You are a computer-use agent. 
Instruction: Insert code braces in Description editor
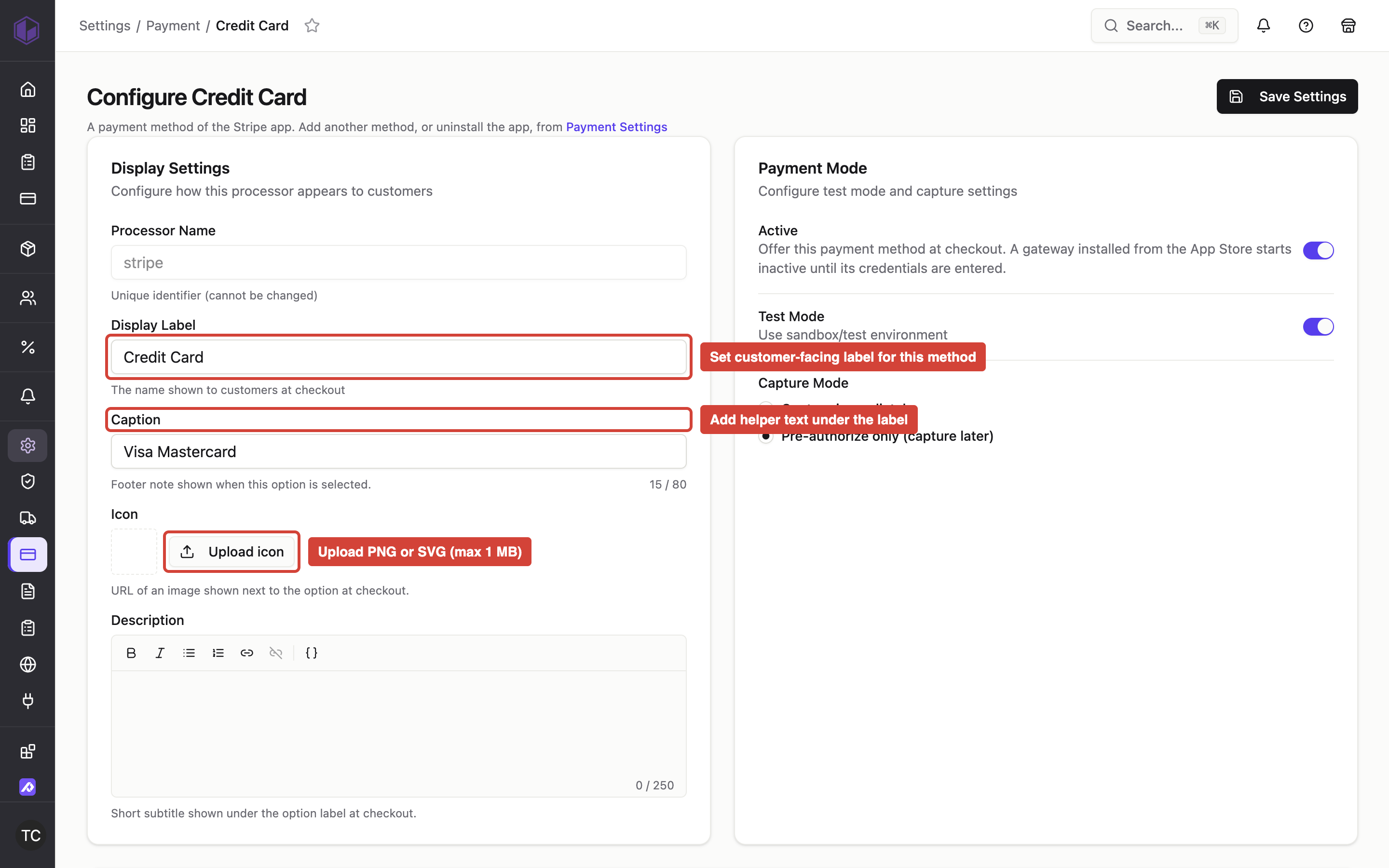[312, 653]
